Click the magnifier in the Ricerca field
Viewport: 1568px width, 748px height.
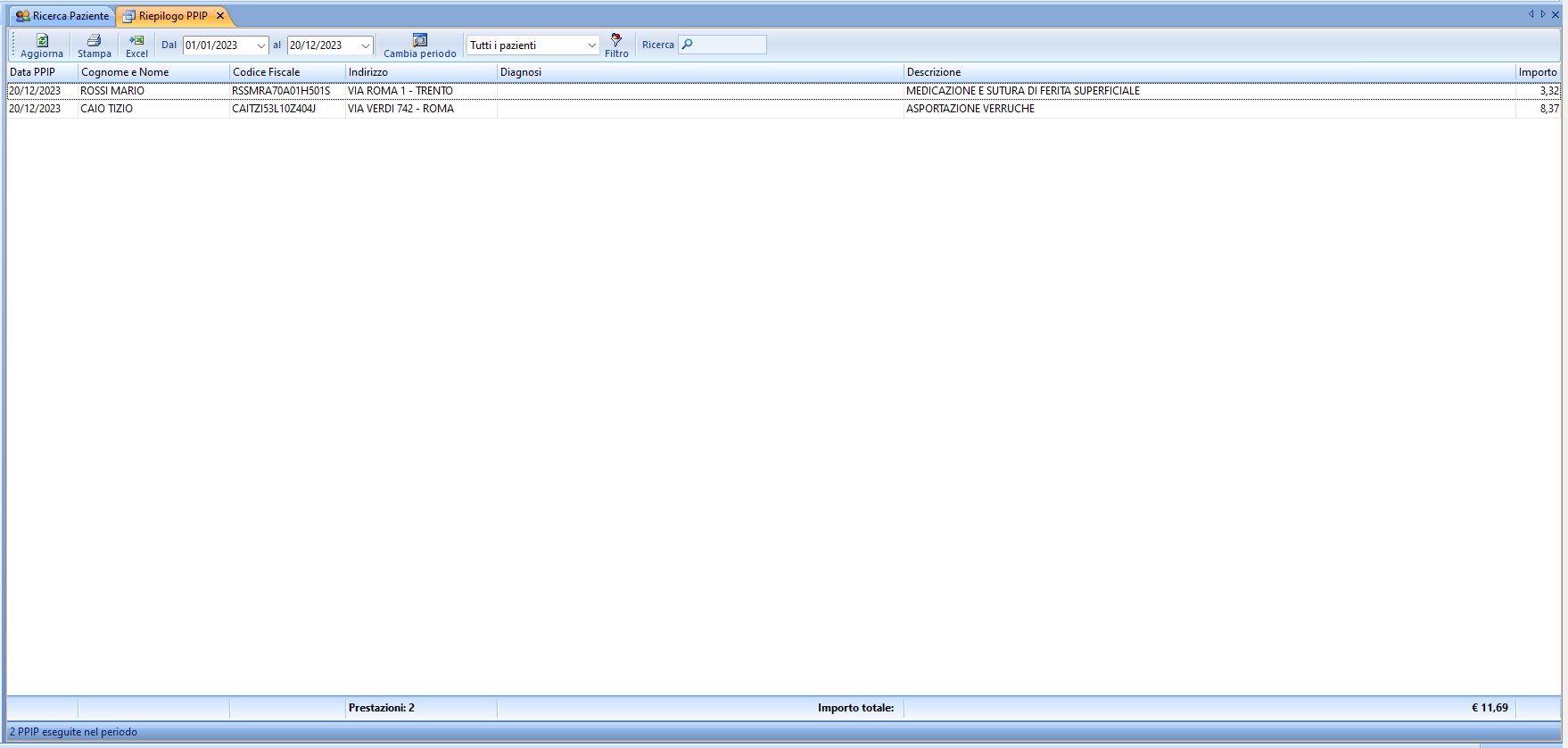tap(687, 45)
